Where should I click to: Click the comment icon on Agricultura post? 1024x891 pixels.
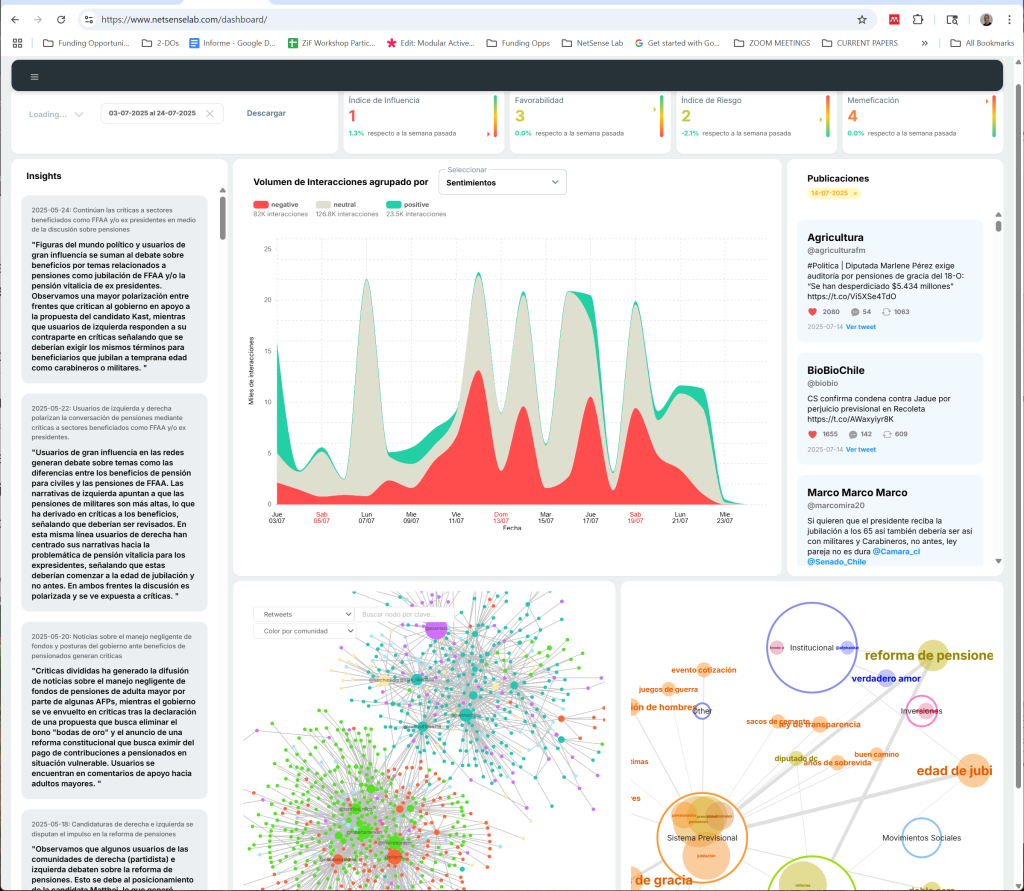[852, 312]
